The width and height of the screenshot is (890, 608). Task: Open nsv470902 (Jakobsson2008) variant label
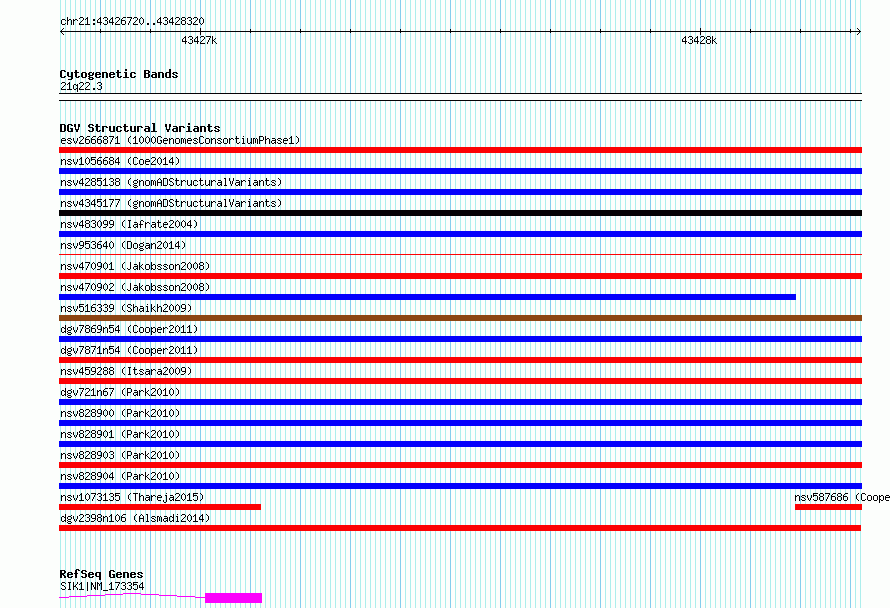coord(135,287)
